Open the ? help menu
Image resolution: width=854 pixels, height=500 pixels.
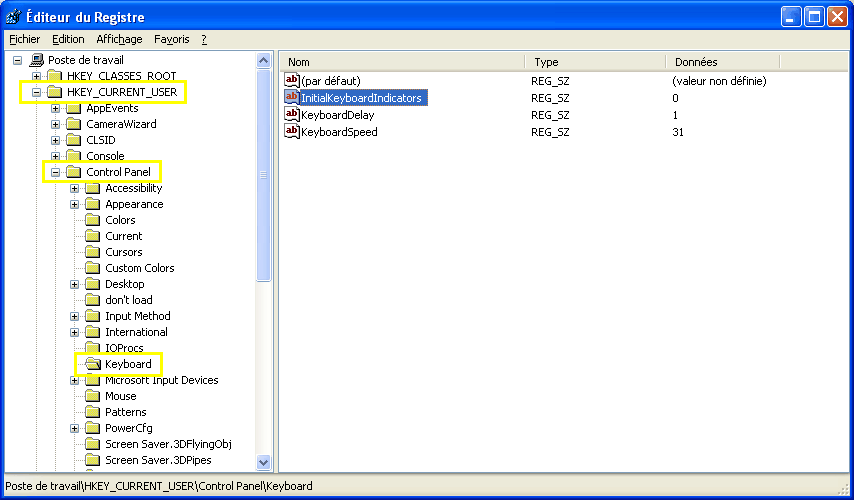[204, 39]
